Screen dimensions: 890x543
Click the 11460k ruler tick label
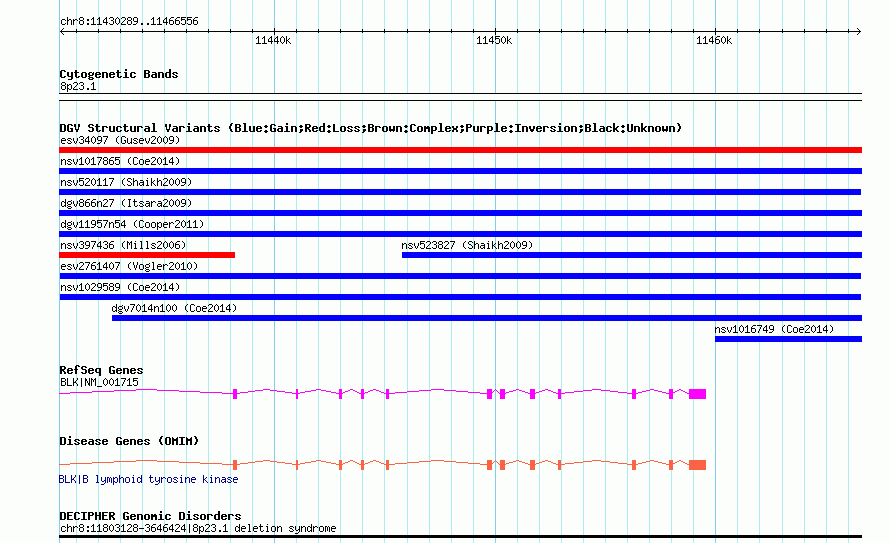[714, 40]
